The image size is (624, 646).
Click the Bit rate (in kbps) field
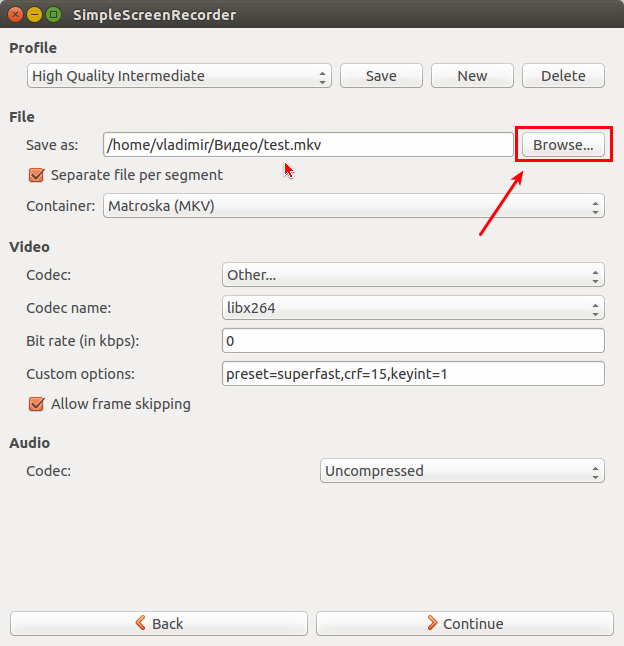413,341
